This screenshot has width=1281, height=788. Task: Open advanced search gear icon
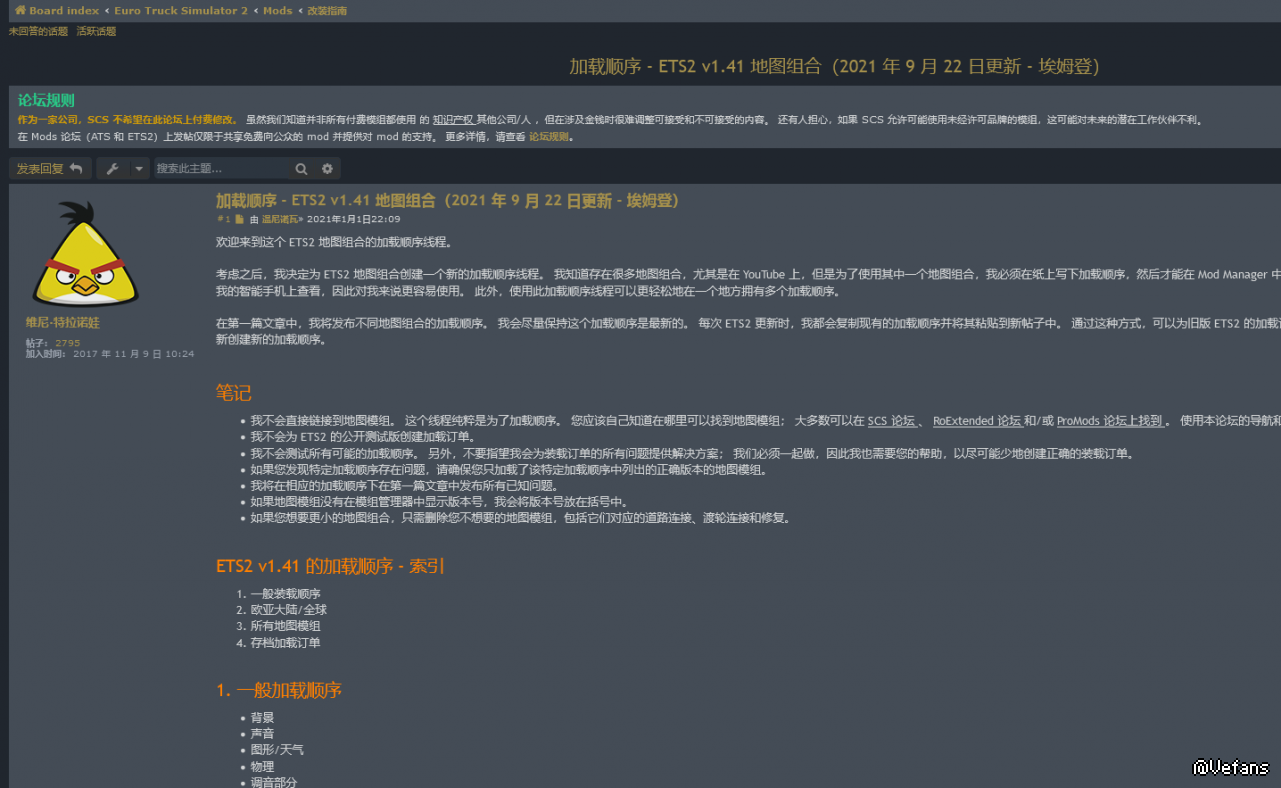pyautogui.click(x=326, y=169)
